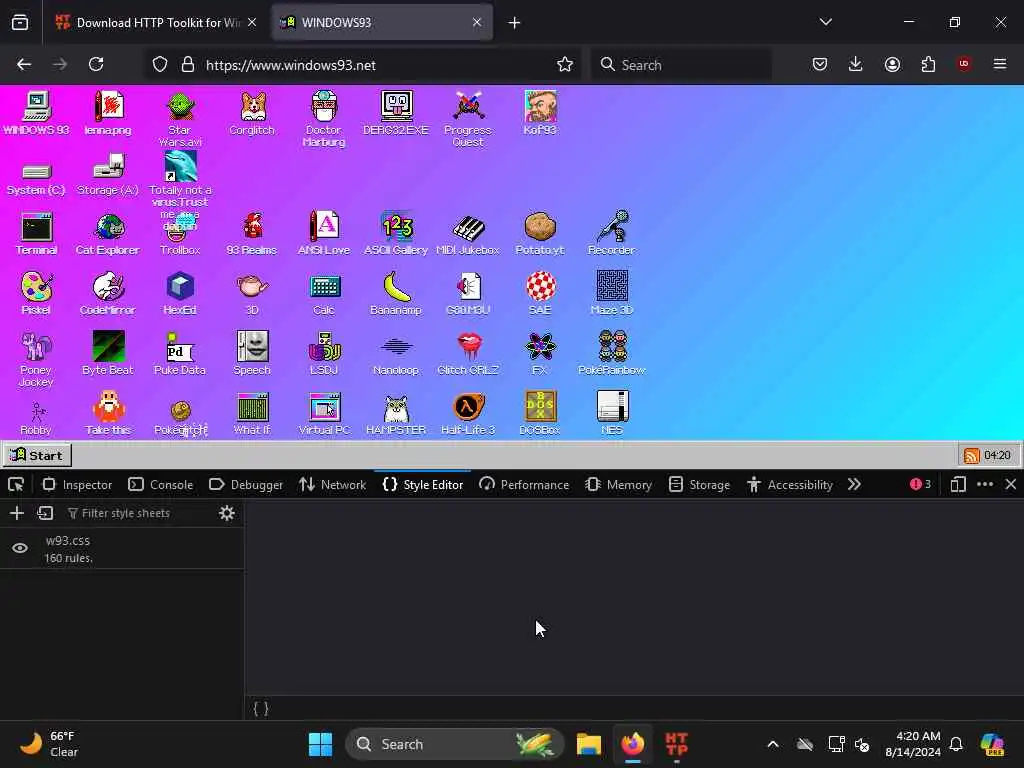Screen dimensions: 1024x768
Task: Open the Progress Quest icon
Action: [x=468, y=118]
